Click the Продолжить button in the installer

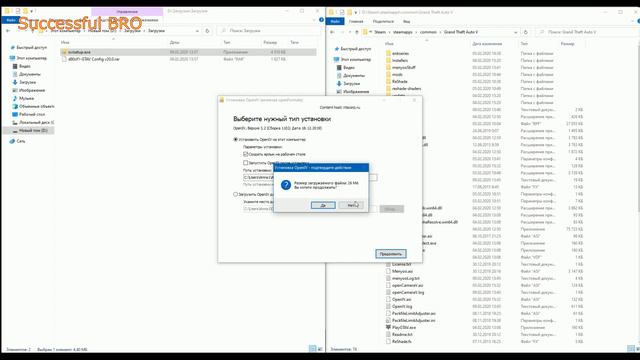(x=391, y=254)
